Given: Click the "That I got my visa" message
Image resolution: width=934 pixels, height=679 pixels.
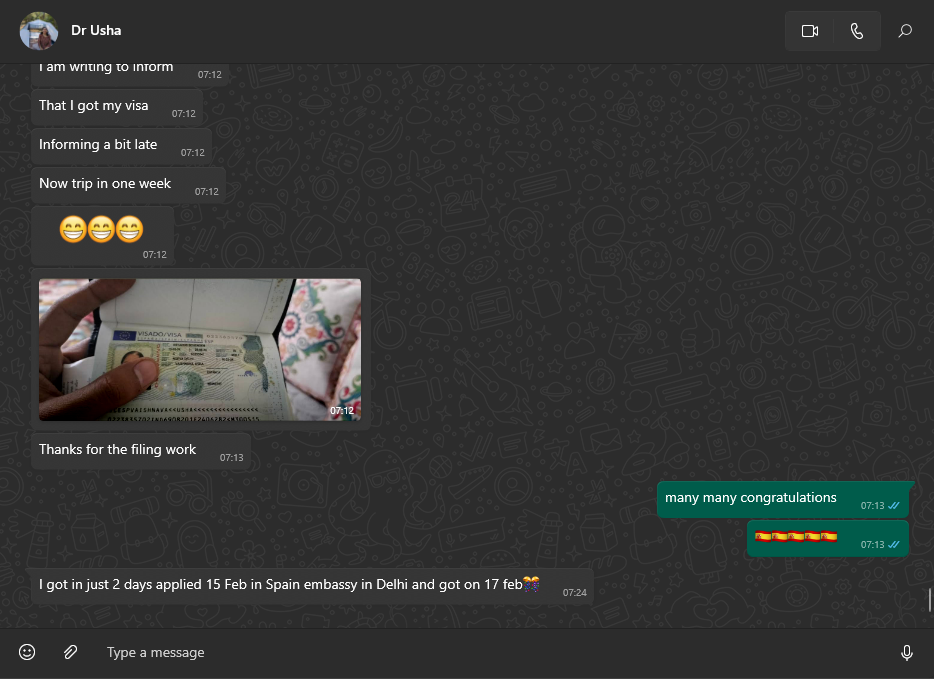Looking at the screenshot, I should [x=94, y=106].
